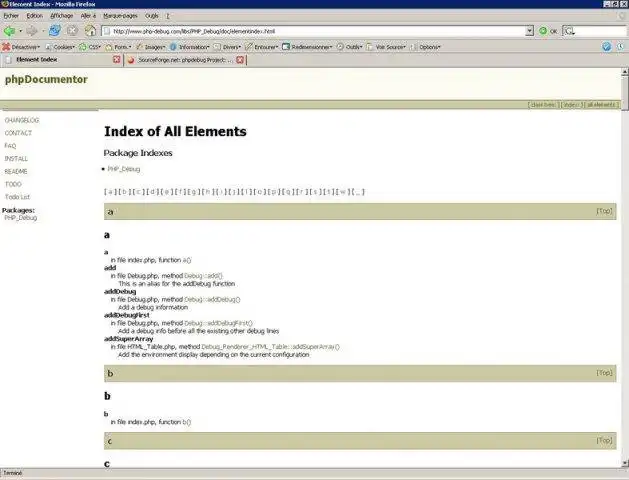Click the forward navigation arrow
This screenshot has width=629, height=480.
pyautogui.click(x=31, y=30)
